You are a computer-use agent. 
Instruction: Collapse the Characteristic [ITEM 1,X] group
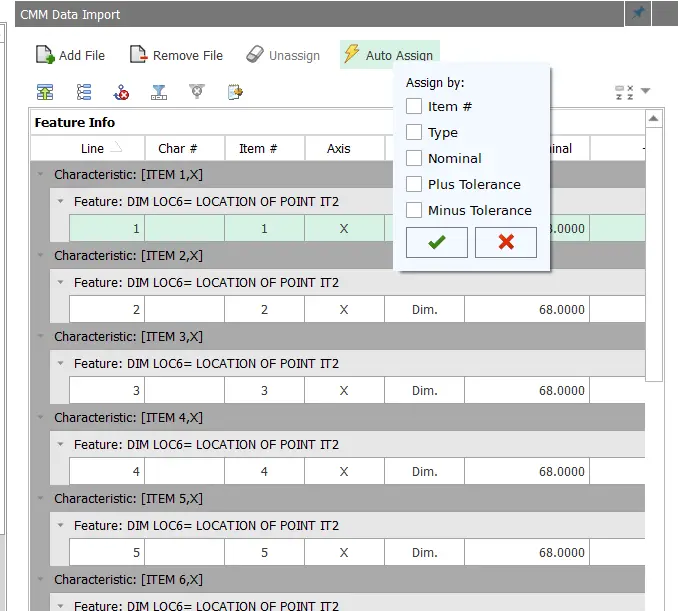point(41,174)
